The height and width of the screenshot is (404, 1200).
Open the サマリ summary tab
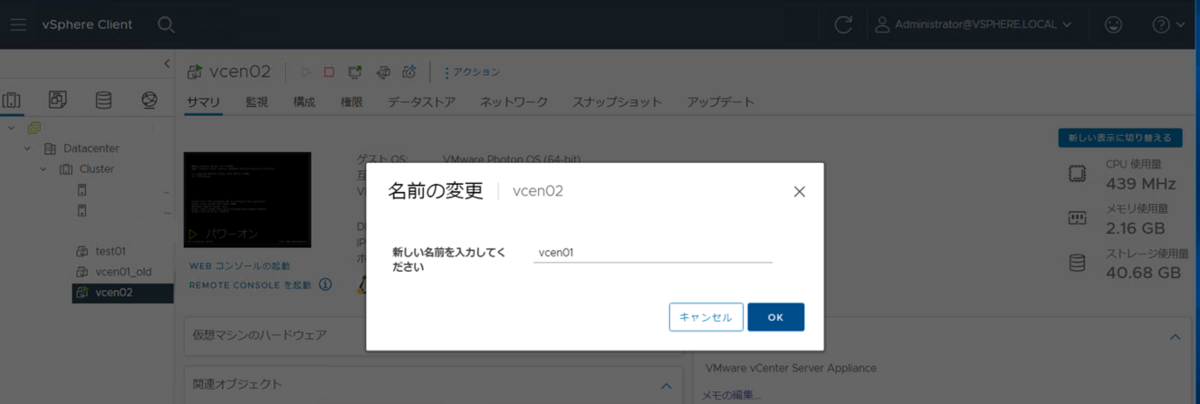coord(203,102)
